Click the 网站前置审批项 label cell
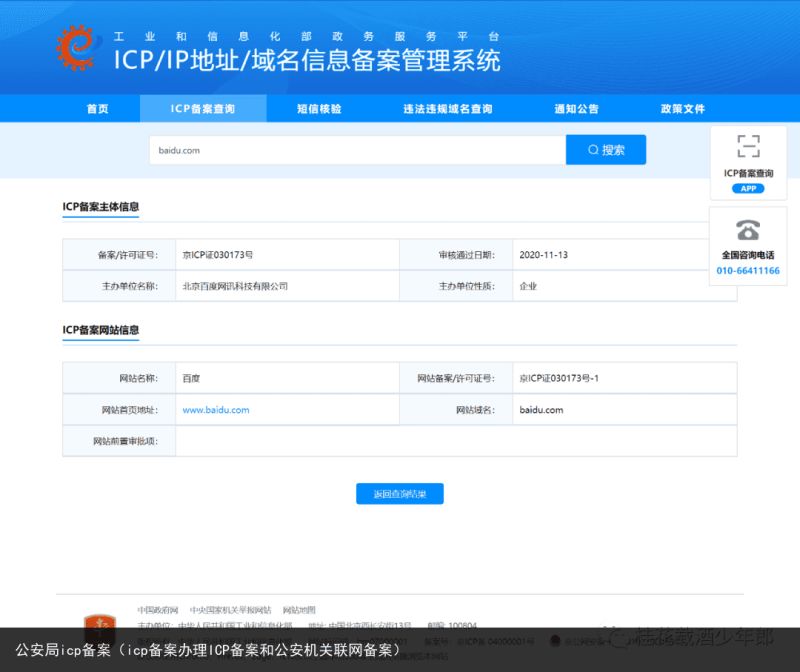Screen dimensions: 800x672 point(119,441)
